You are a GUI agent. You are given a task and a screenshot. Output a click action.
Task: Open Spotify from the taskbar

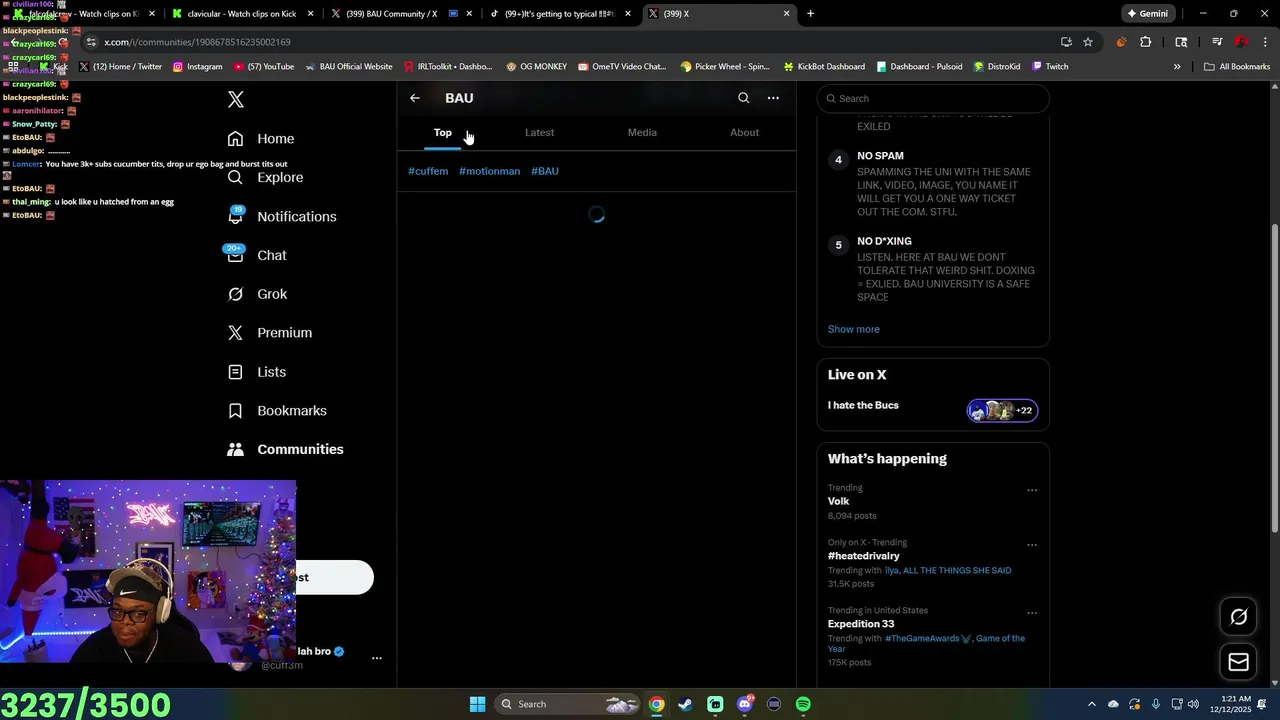[x=803, y=704]
